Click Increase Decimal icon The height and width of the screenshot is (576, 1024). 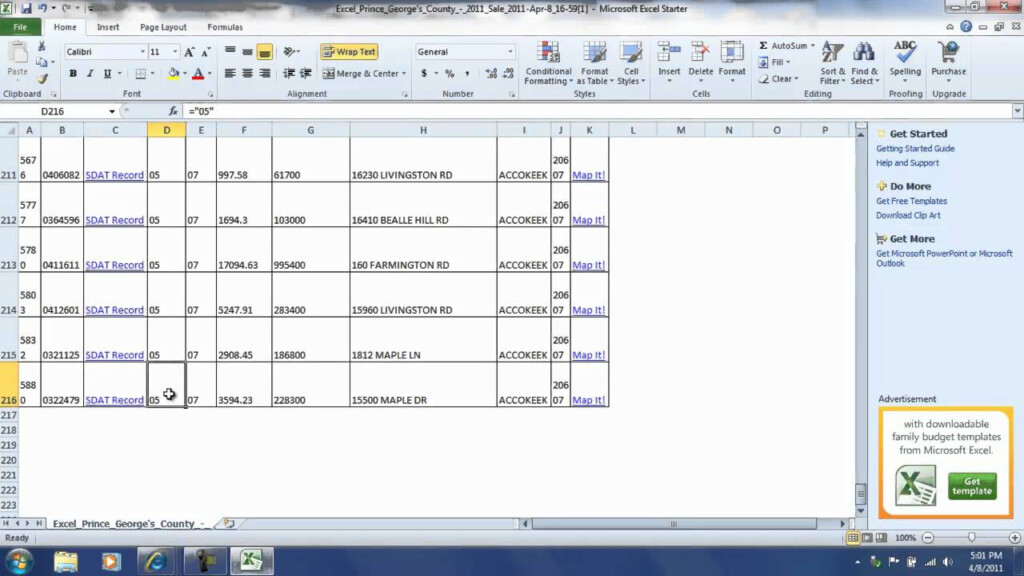pyautogui.click(x=491, y=74)
